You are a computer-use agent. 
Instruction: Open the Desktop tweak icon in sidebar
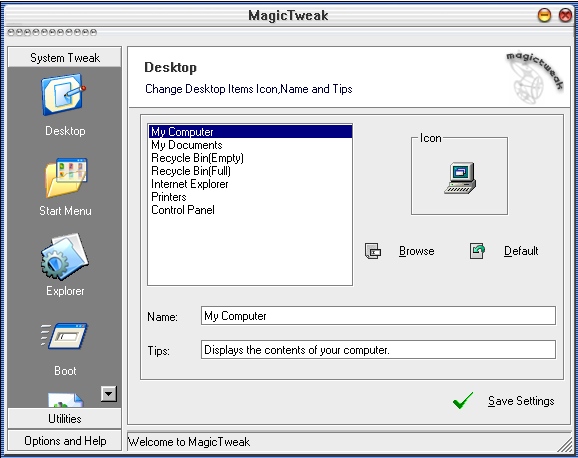tap(64, 94)
